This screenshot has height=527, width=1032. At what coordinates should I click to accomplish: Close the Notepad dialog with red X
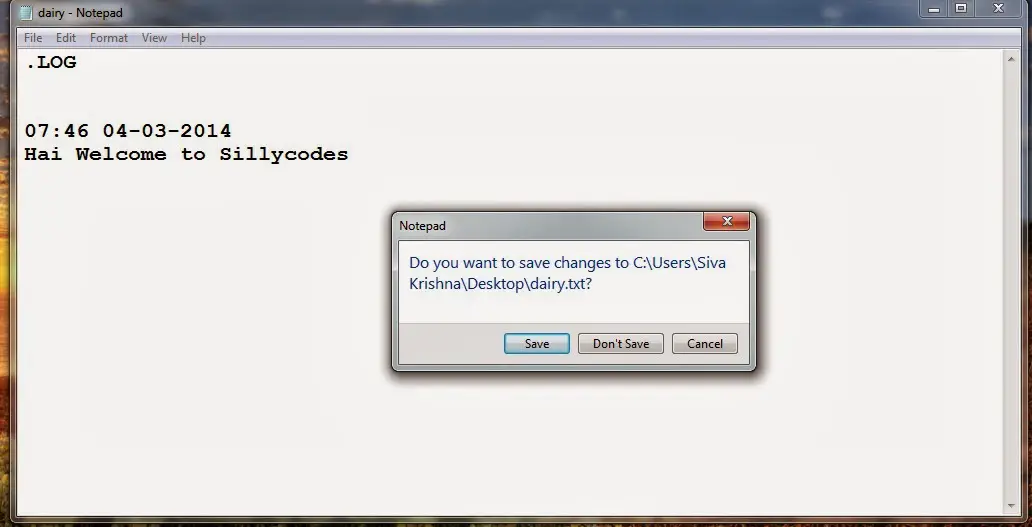point(727,221)
